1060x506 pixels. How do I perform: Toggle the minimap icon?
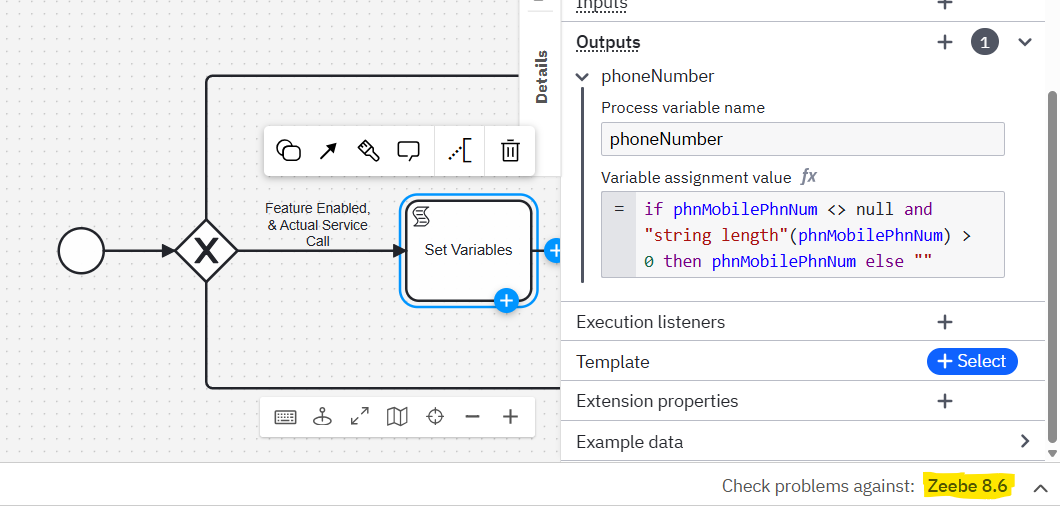397,417
